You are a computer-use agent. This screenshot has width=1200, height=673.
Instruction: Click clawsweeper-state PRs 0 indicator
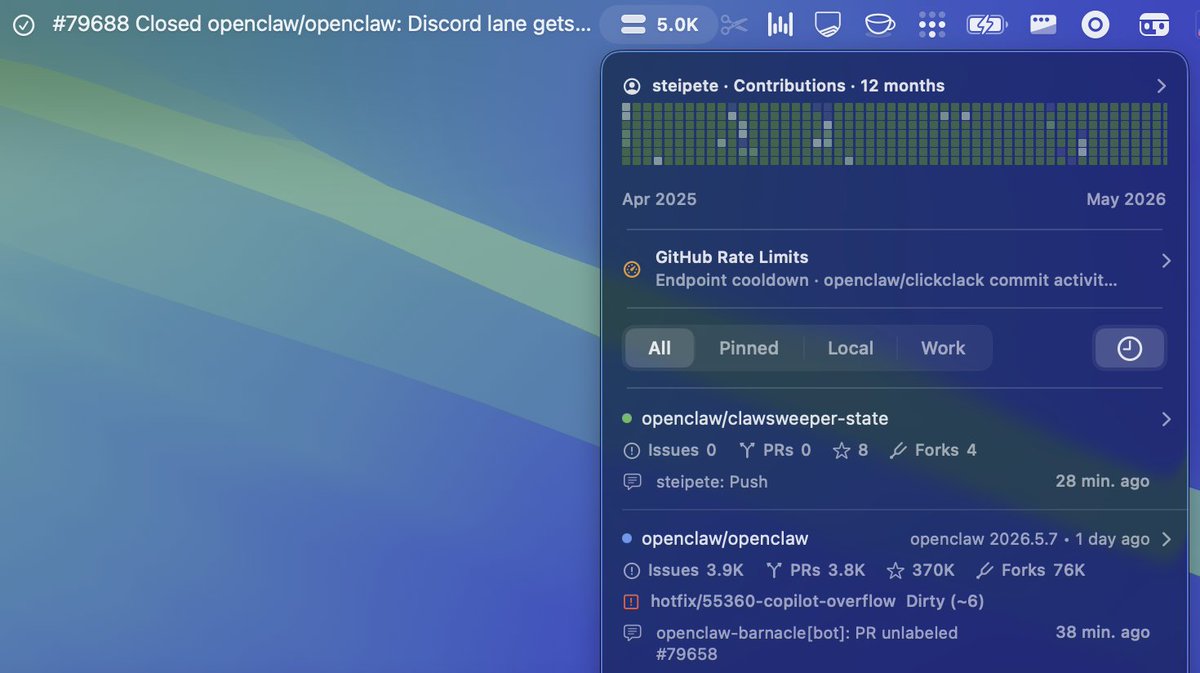pos(775,450)
